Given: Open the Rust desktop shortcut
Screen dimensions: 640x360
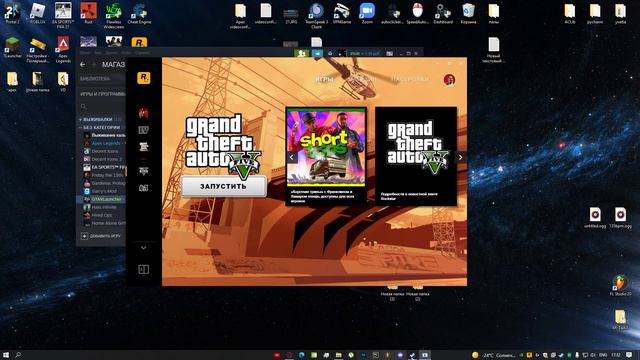Looking at the screenshot, I should pos(88,13).
